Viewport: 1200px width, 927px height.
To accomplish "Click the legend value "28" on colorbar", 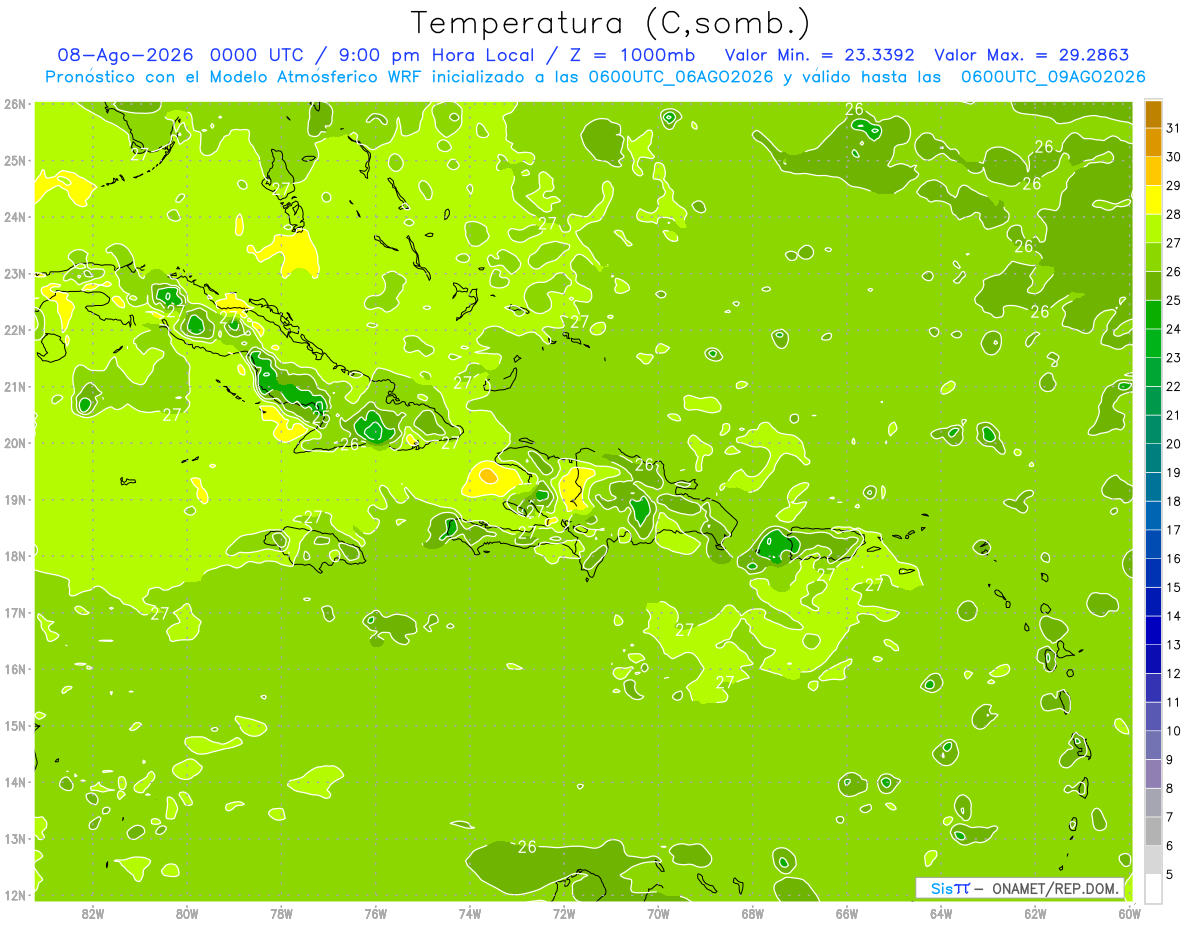I will (x=1174, y=214).
